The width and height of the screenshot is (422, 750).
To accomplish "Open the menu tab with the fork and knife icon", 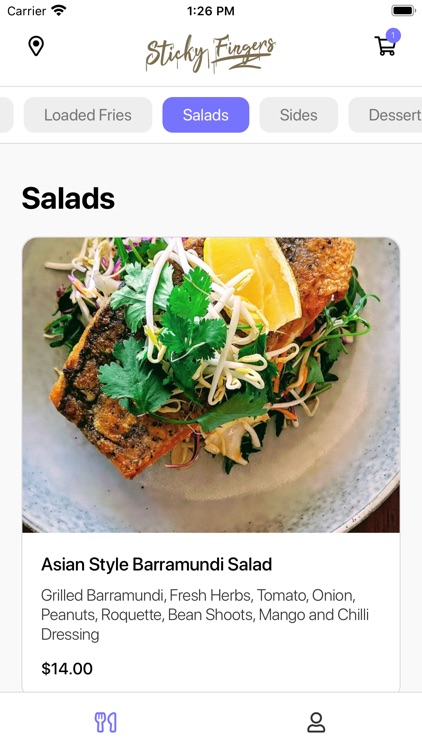I will pos(105,722).
